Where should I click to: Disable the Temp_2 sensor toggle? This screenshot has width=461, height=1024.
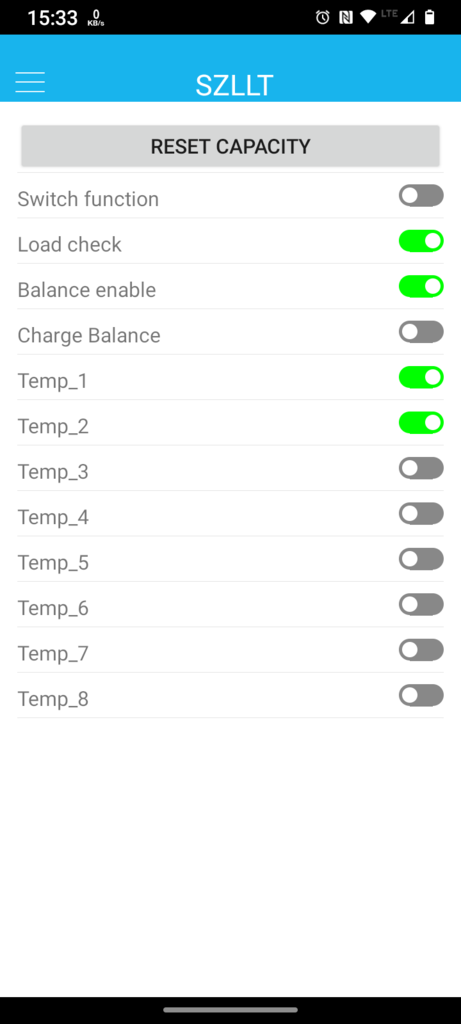[421, 423]
